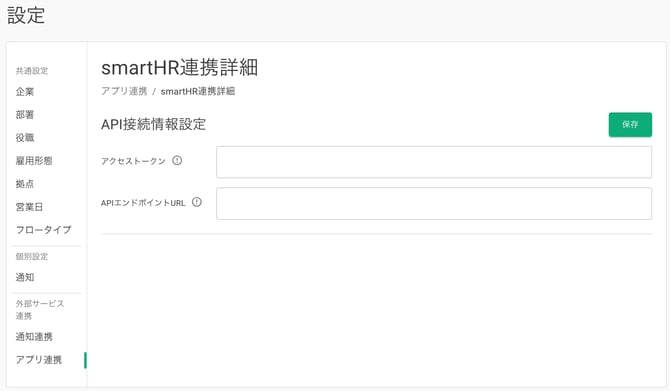
Task: Open 企業 in the settings sidebar
Action: (25, 91)
